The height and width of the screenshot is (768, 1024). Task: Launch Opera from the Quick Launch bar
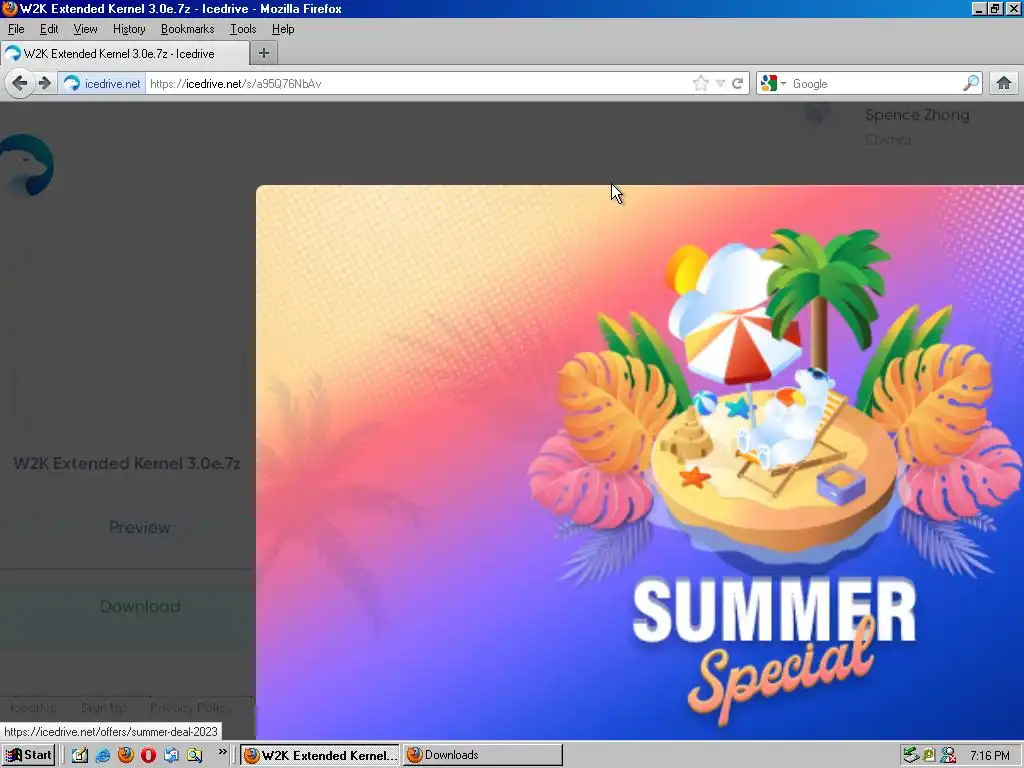click(148, 755)
